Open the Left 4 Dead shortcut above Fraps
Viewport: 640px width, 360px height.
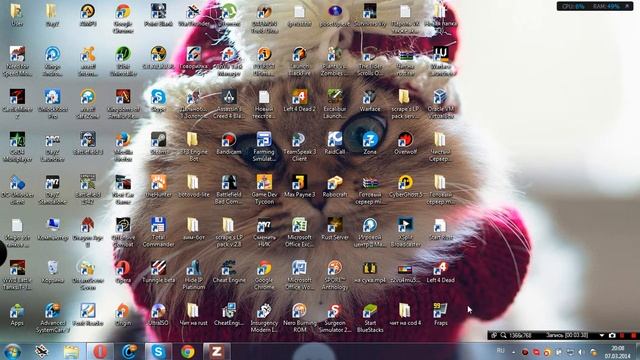(x=440, y=271)
